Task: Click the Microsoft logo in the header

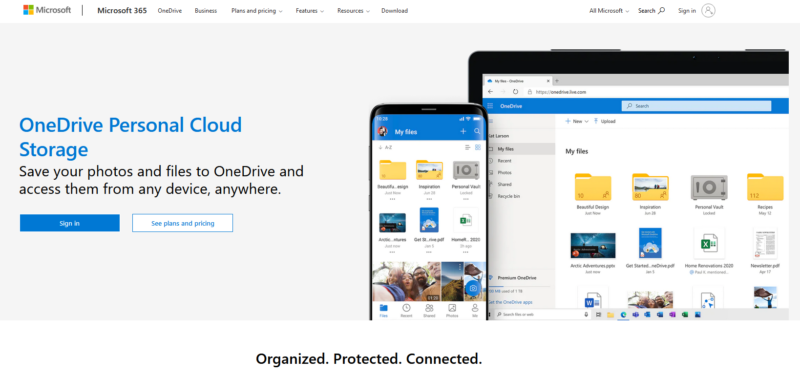Action: (x=47, y=10)
